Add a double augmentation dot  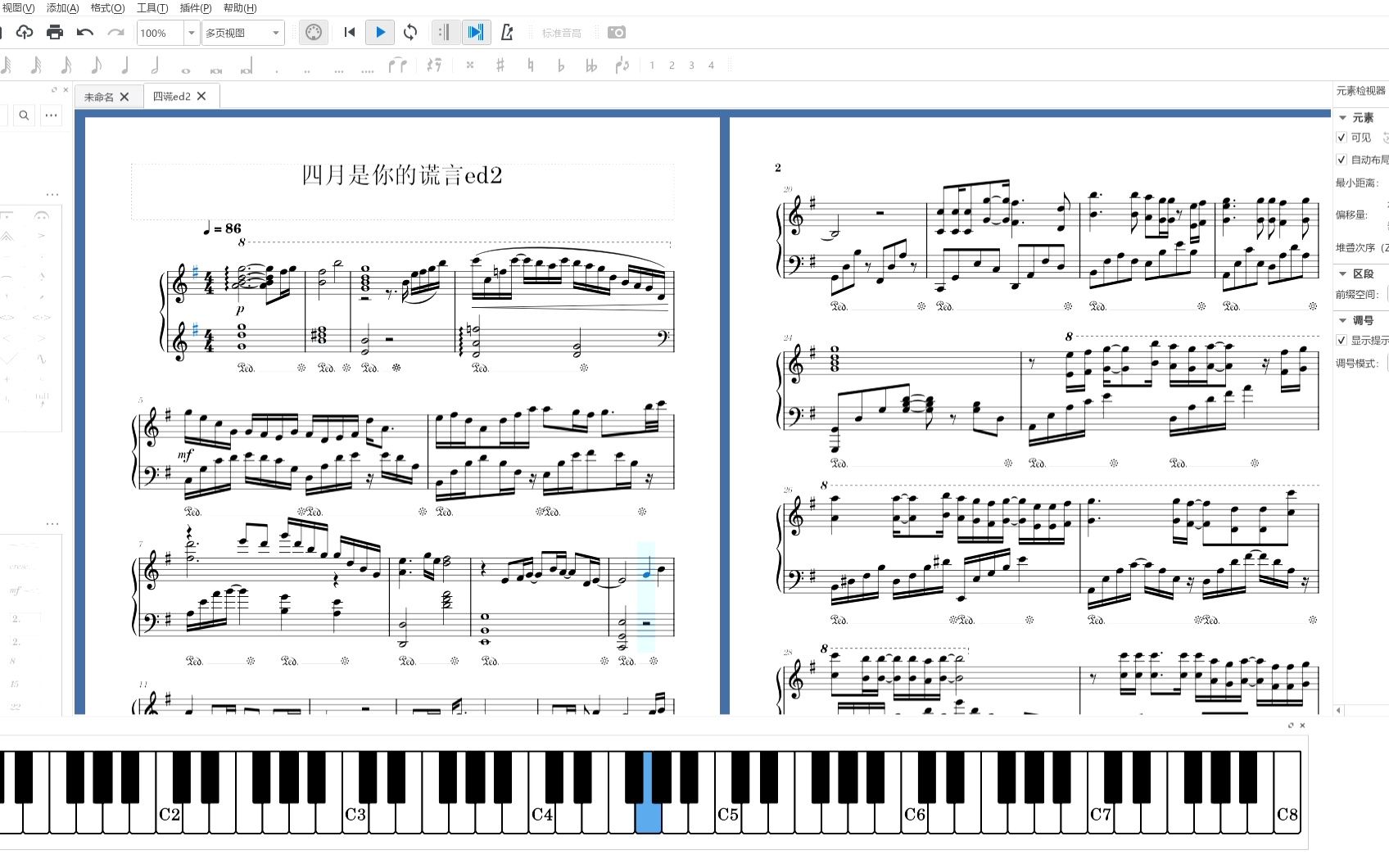(x=307, y=71)
